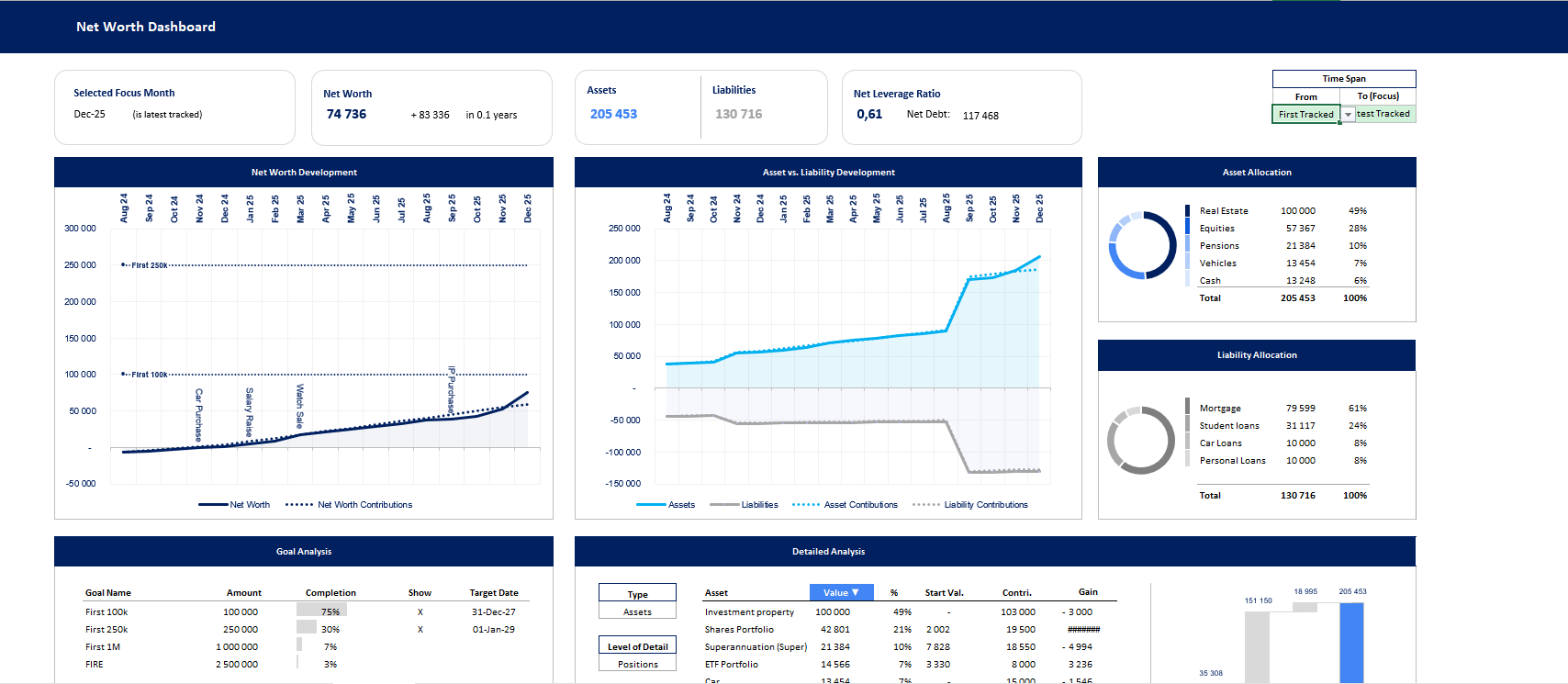Image resolution: width=1568 pixels, height=684 pixels.
Task: Click the Liability Allocation total 130 716
Action: (1298, 495)
